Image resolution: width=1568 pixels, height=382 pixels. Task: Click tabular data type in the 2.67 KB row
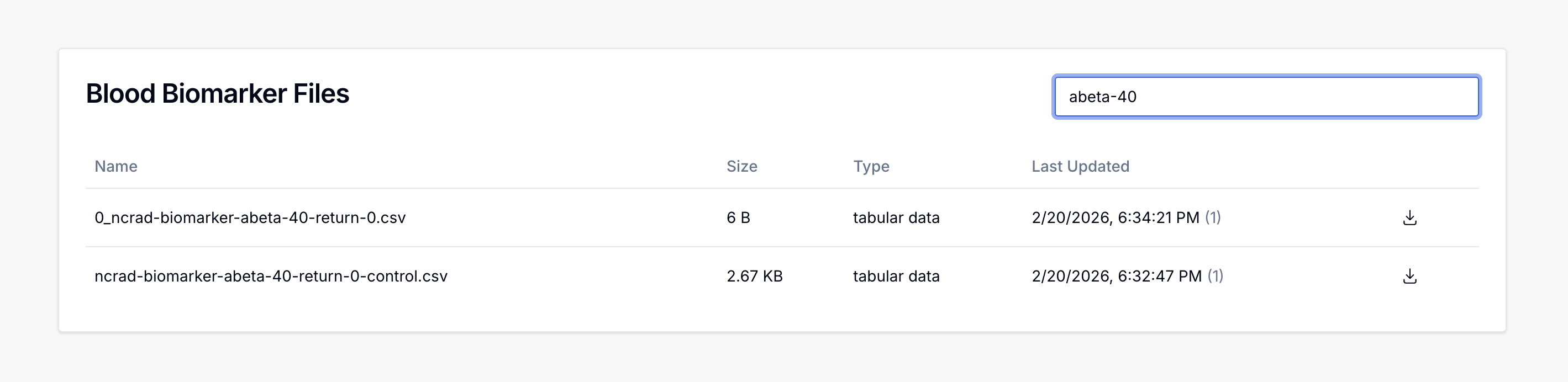[896, 276]
